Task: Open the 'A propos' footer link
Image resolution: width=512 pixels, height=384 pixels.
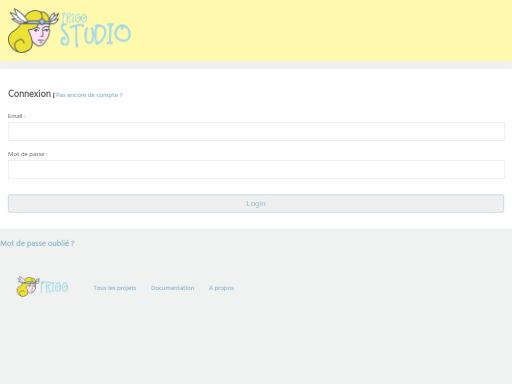Action: tap(221, 288)
